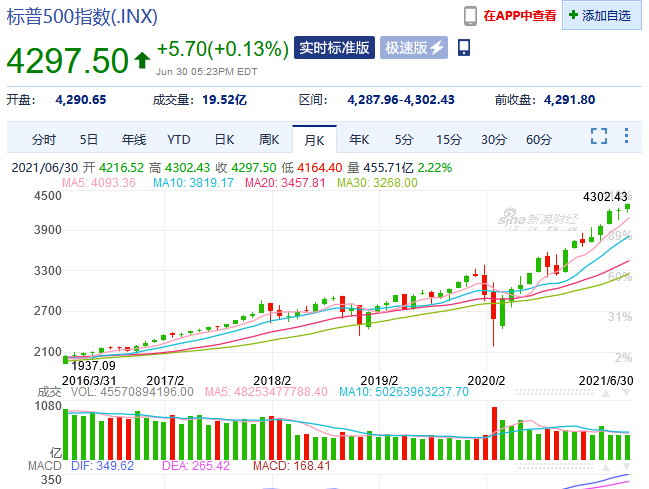Click the Jun 30 05:23PM EDT timestamp
The width and height of the screenshot is (649, 489).
[x=207, y=72]
